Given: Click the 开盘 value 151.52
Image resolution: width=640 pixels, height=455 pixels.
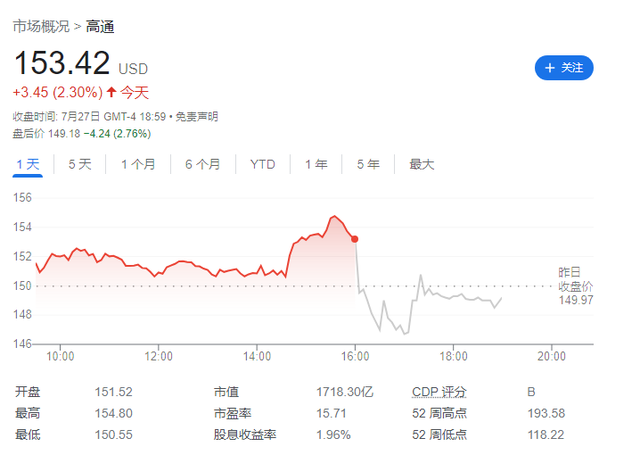Looking at the screenshot, I should point(113,392).
